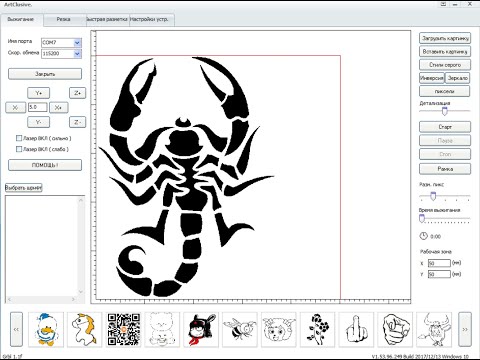This screenshot has width=480, height=360.
Task: Select the faint bear outline thumbnail
Action: pyautogui.click(x=162, y=329)
